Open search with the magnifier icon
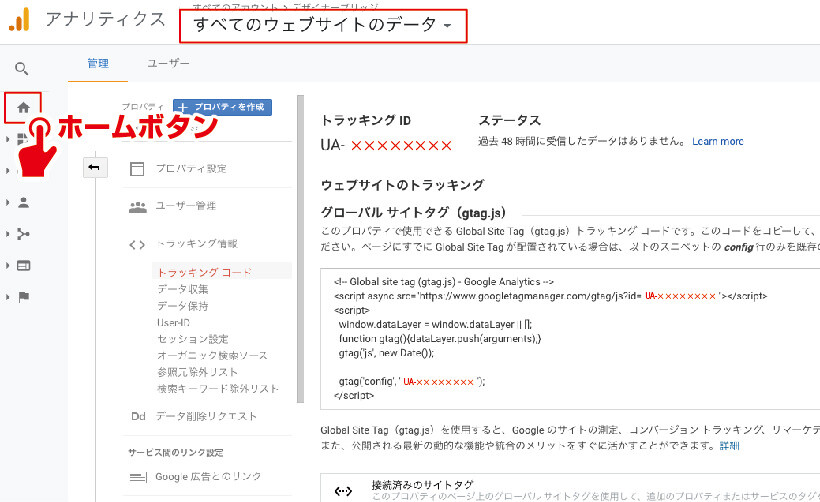The image size is (820, 502). point(22,69)
